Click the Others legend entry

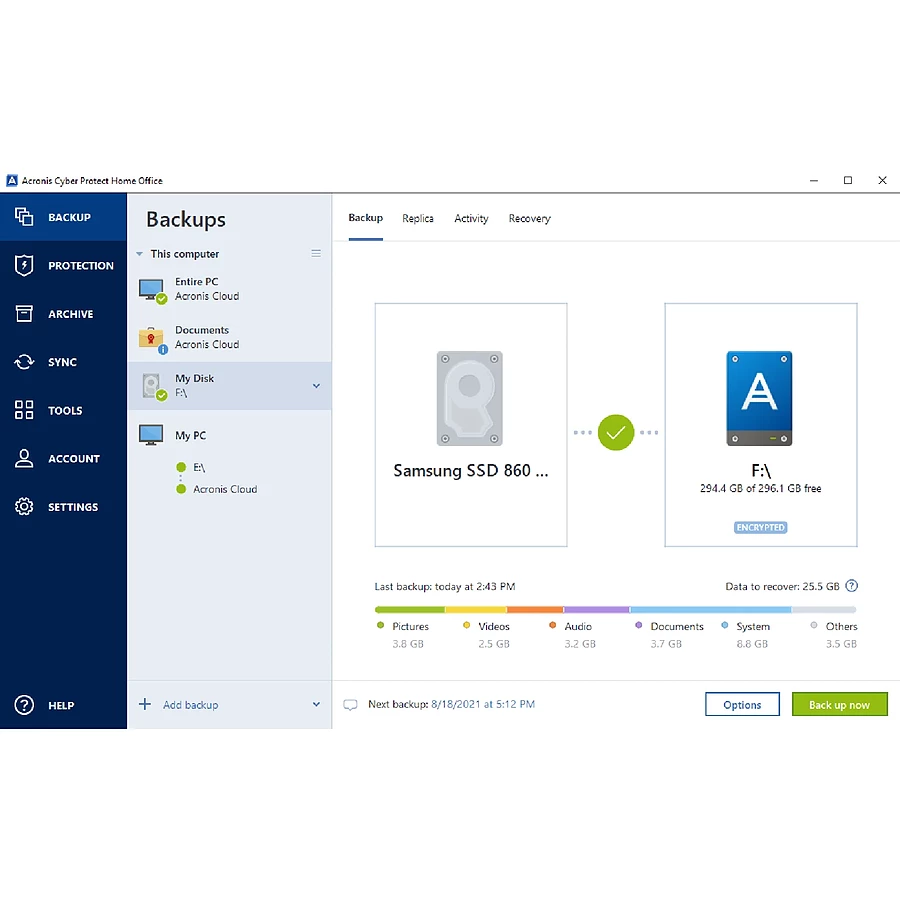pos(834,634)
